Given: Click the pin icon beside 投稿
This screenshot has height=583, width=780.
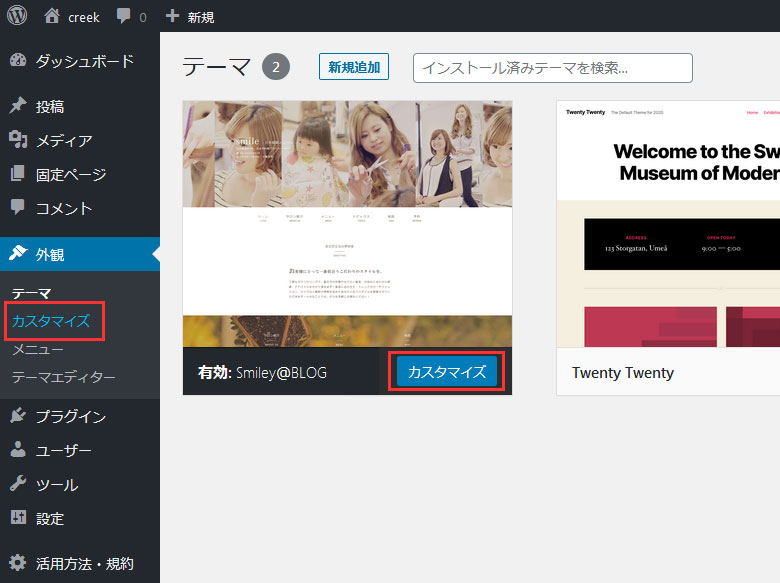Looking at the screenshot, I should click(18, 106).
